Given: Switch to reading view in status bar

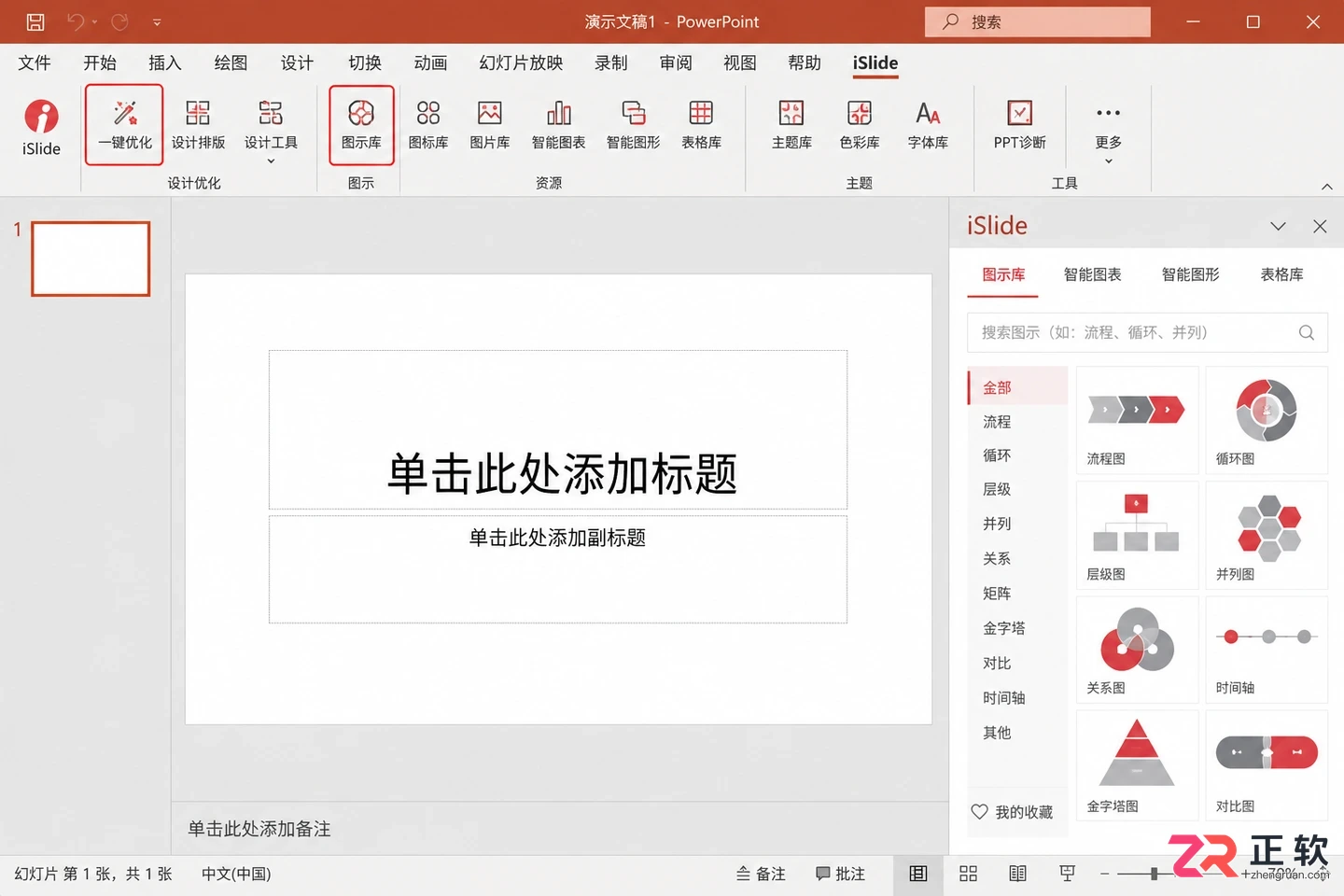Looking at the screenshot, I should pos(1017,874).
